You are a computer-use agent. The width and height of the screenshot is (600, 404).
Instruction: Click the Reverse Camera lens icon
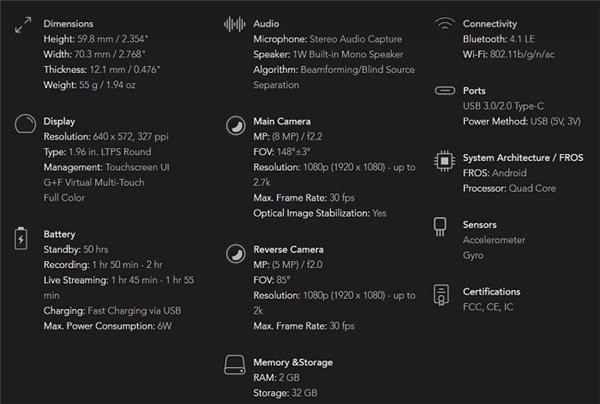233,253
